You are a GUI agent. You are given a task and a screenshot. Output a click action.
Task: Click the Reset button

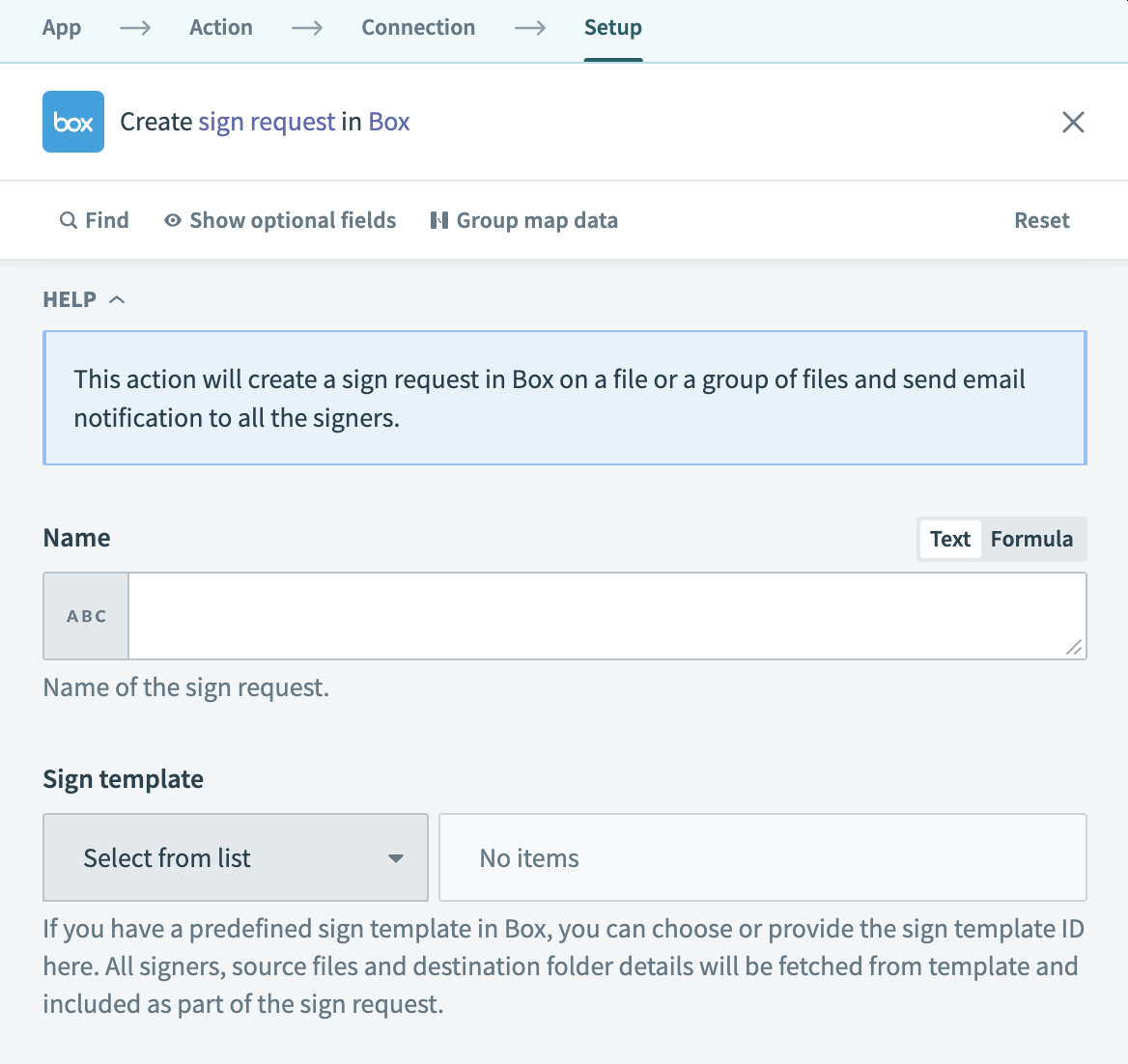(x=1041, y=220)
